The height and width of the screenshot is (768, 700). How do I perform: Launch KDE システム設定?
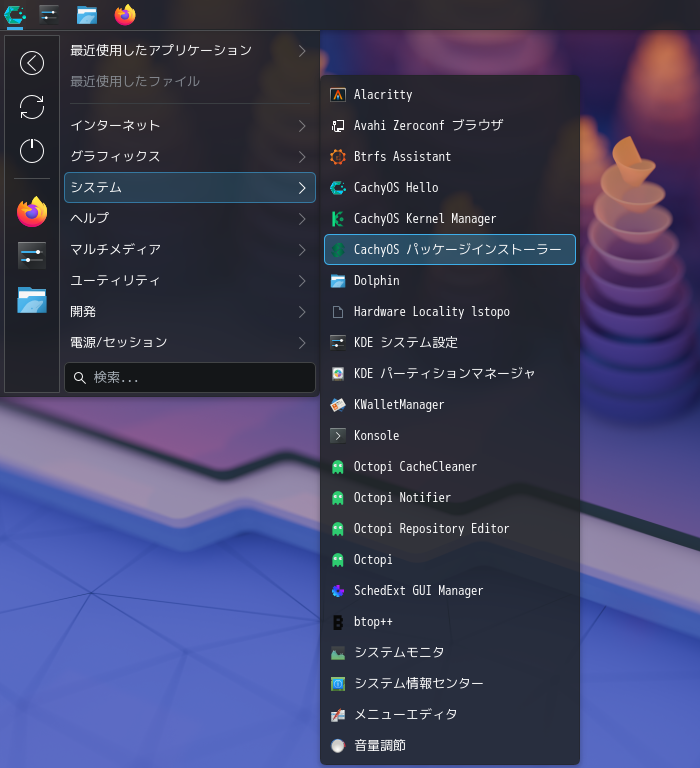click(x=450, y=342)
